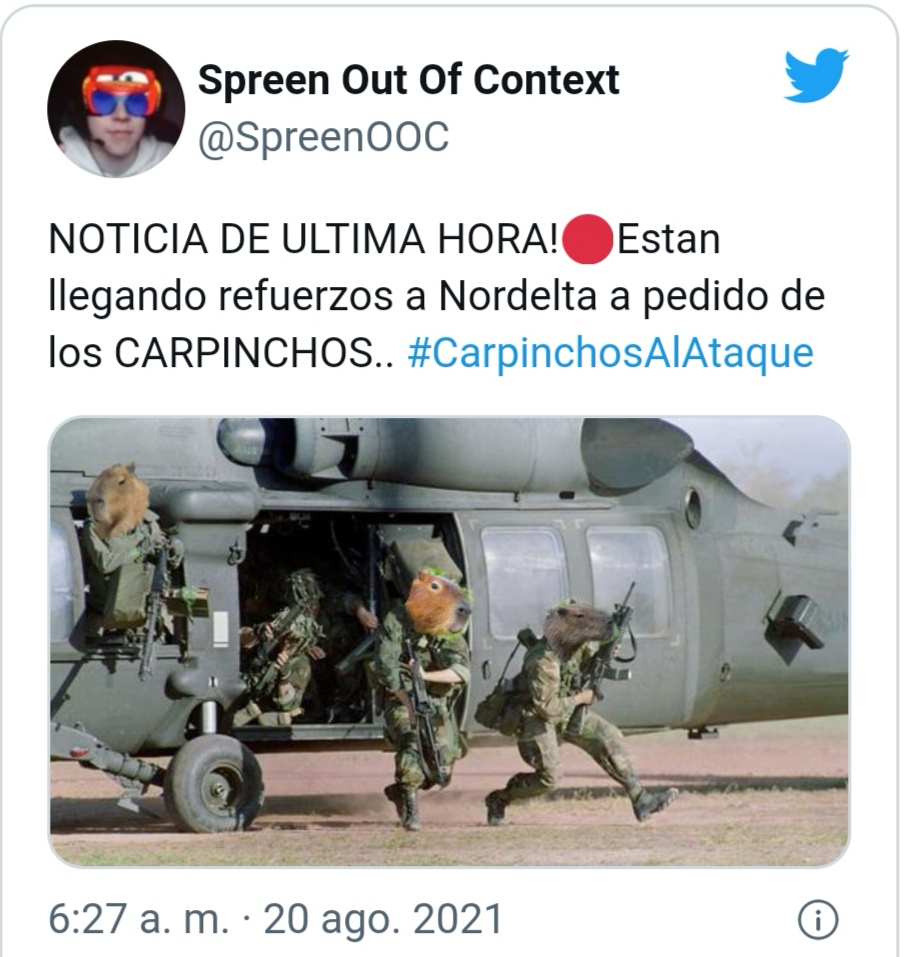Image resolution: width=918 pixels, height=957 pixels.
Task: Click the 6:27 a. m. timestamp
Action: pos(139,919)
